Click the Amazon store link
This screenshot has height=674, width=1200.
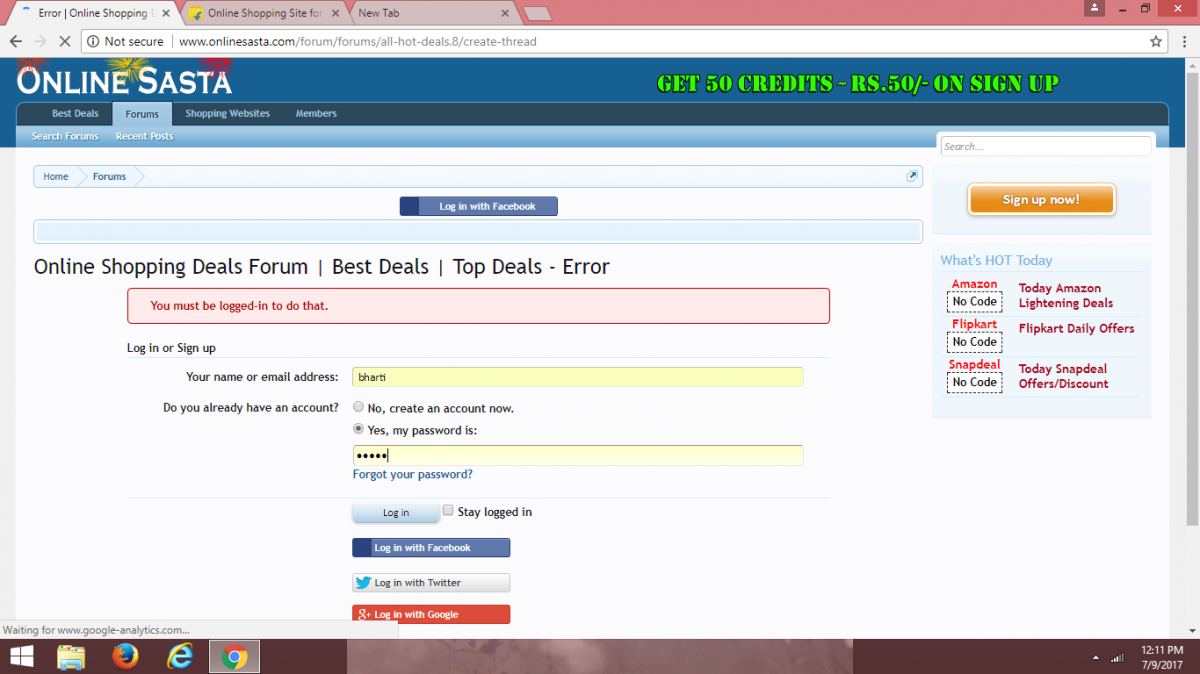click(974, 284)
